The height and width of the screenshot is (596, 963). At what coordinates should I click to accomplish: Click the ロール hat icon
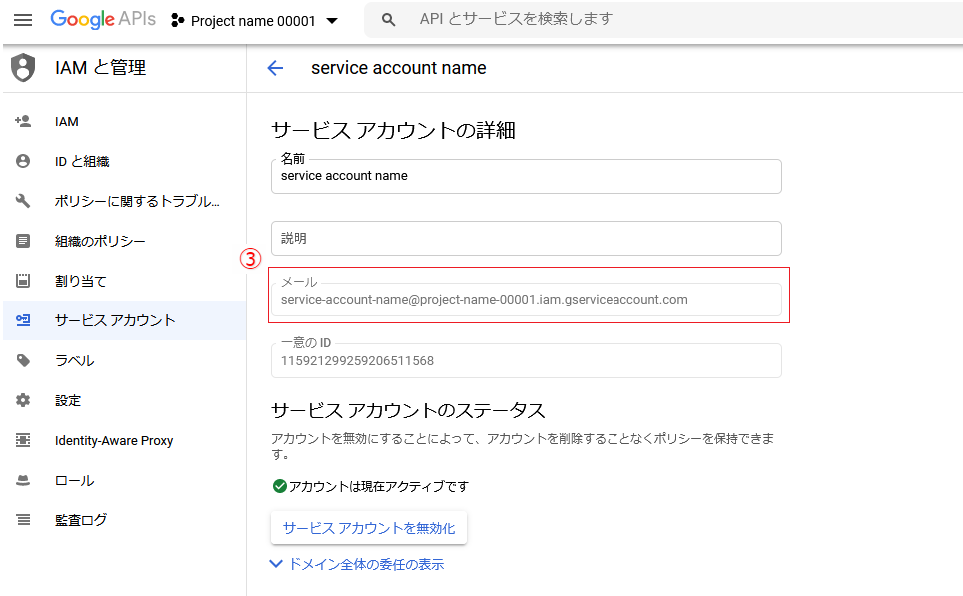click(x=23, y=480)
